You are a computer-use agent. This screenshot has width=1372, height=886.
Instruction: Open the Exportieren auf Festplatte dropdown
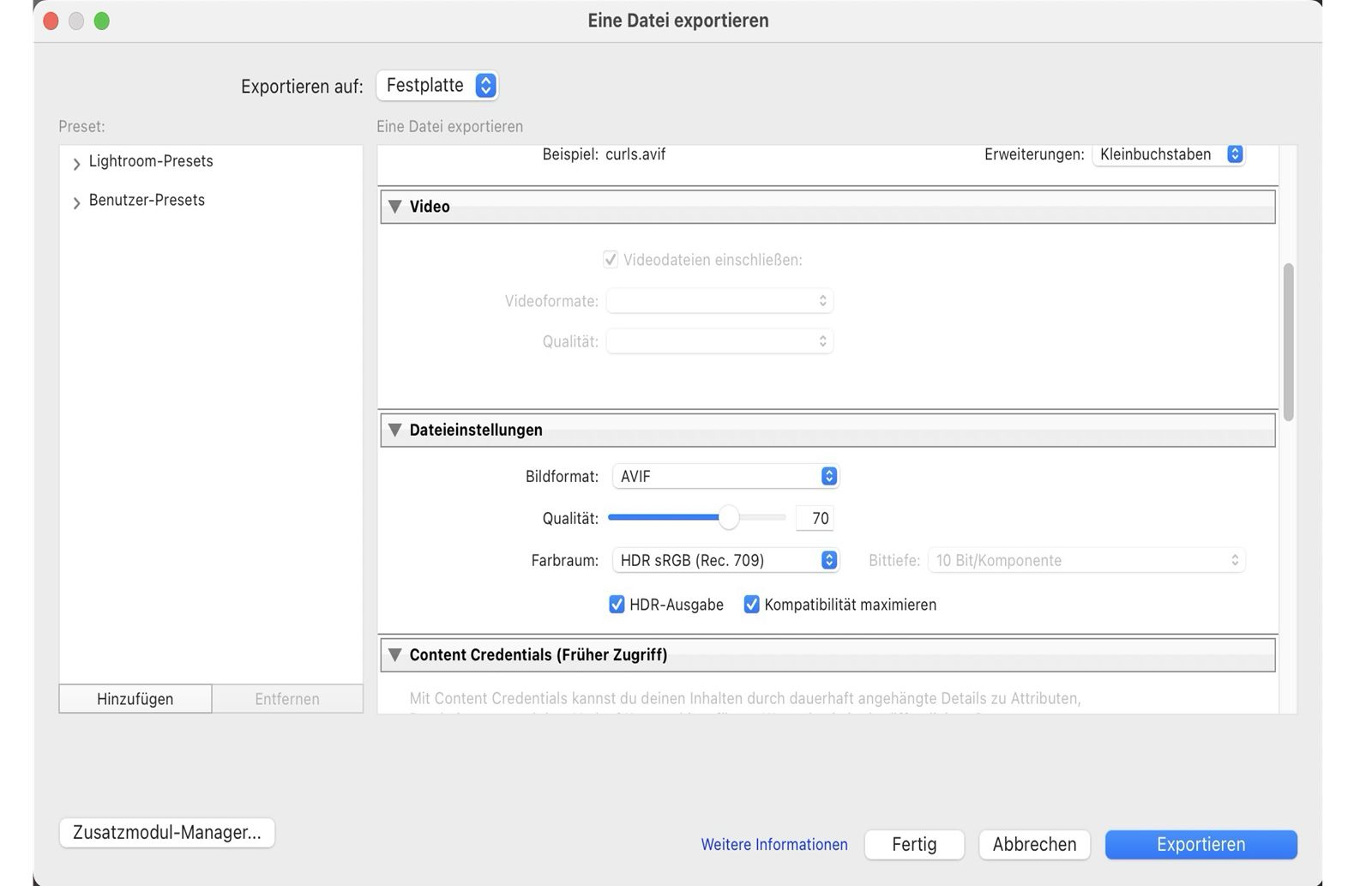click(x=437, y=85)
